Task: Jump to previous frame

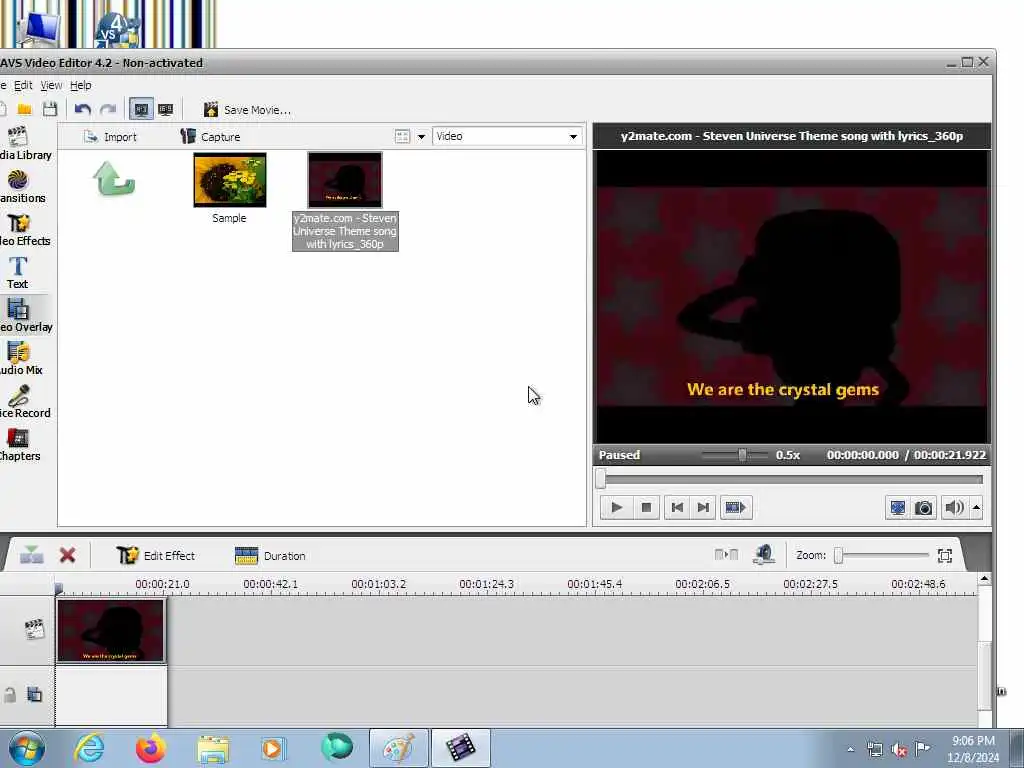Action: tap(677, 507)
